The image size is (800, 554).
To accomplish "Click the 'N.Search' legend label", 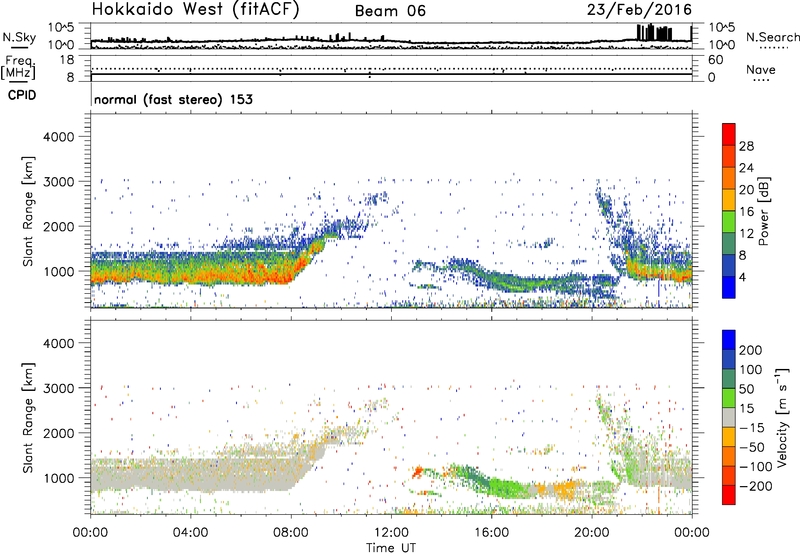I will coord(772,37).
